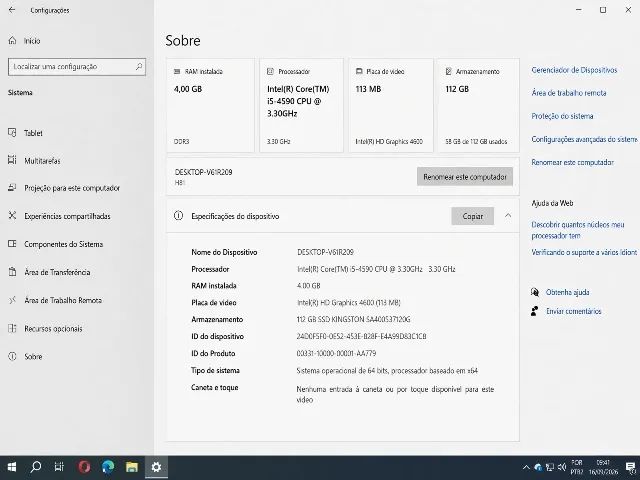Click the Multitarefas icon in sidebar

point(12,160)
